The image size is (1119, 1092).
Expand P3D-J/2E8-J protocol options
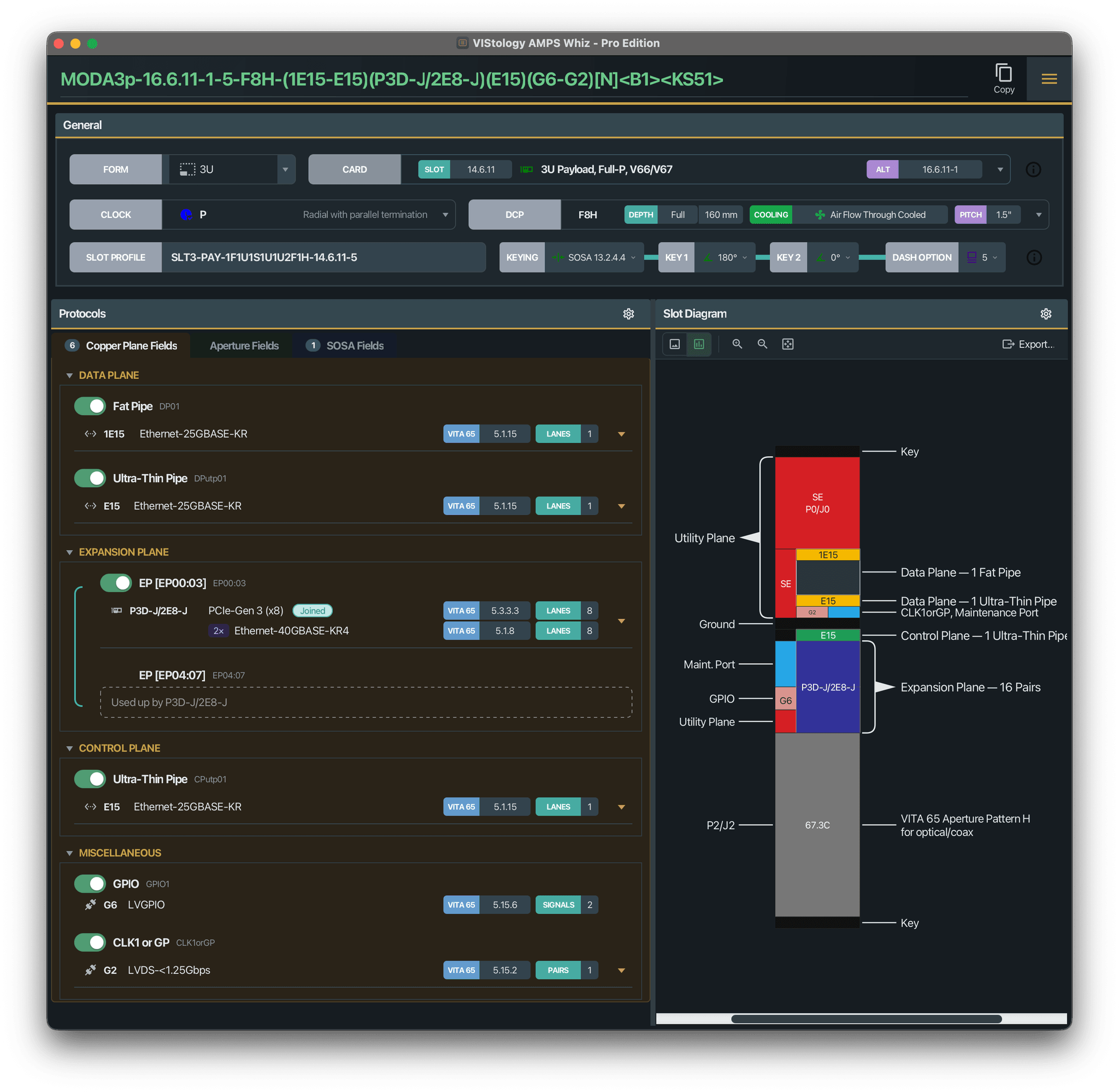click(x=621, y=621)
